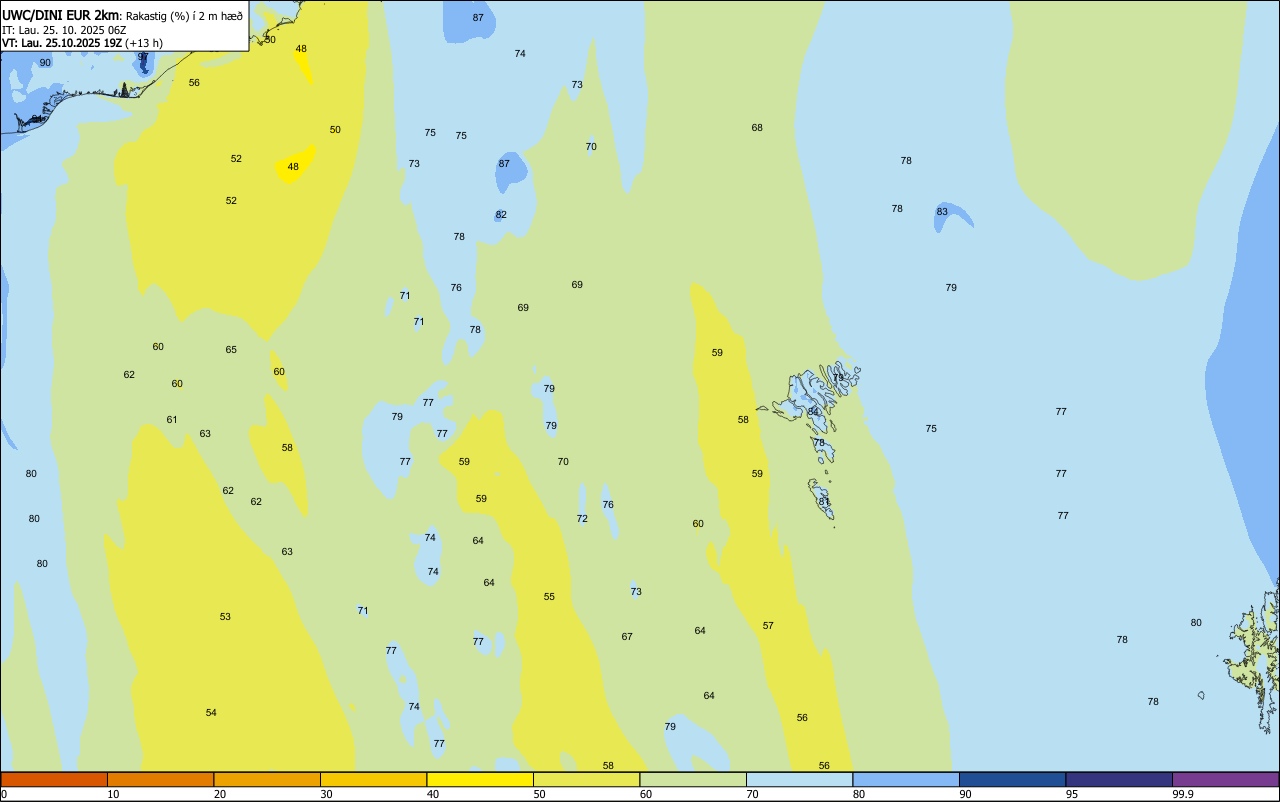Click the 10–20 orange legend swatch
1280x802 pixels.
(x=160, y=779)
